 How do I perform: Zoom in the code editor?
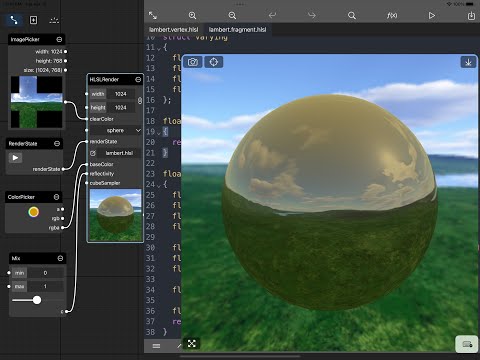[192, 15]
